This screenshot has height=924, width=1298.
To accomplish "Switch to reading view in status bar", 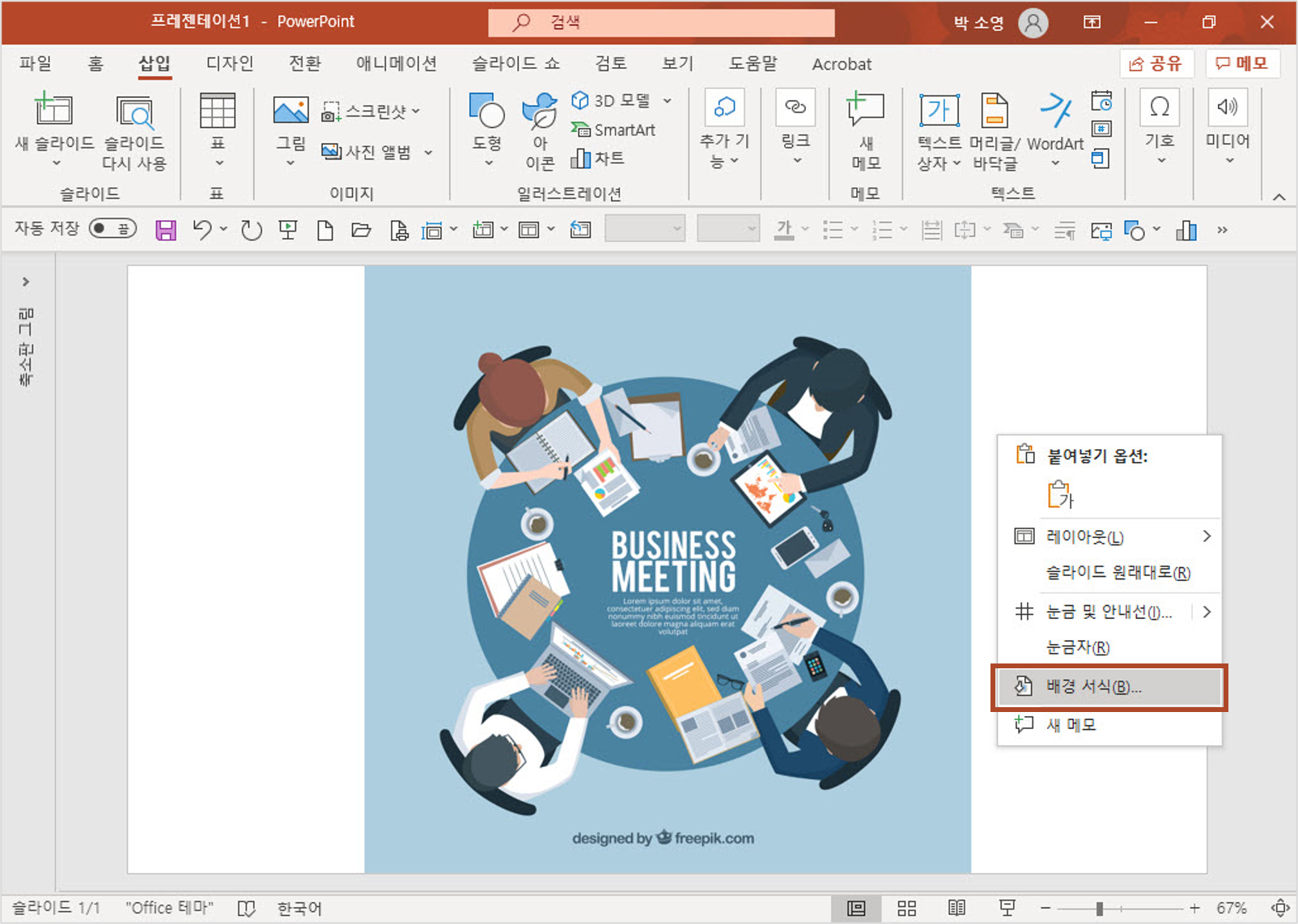I will pyautogui.click(x=957, y=908).
